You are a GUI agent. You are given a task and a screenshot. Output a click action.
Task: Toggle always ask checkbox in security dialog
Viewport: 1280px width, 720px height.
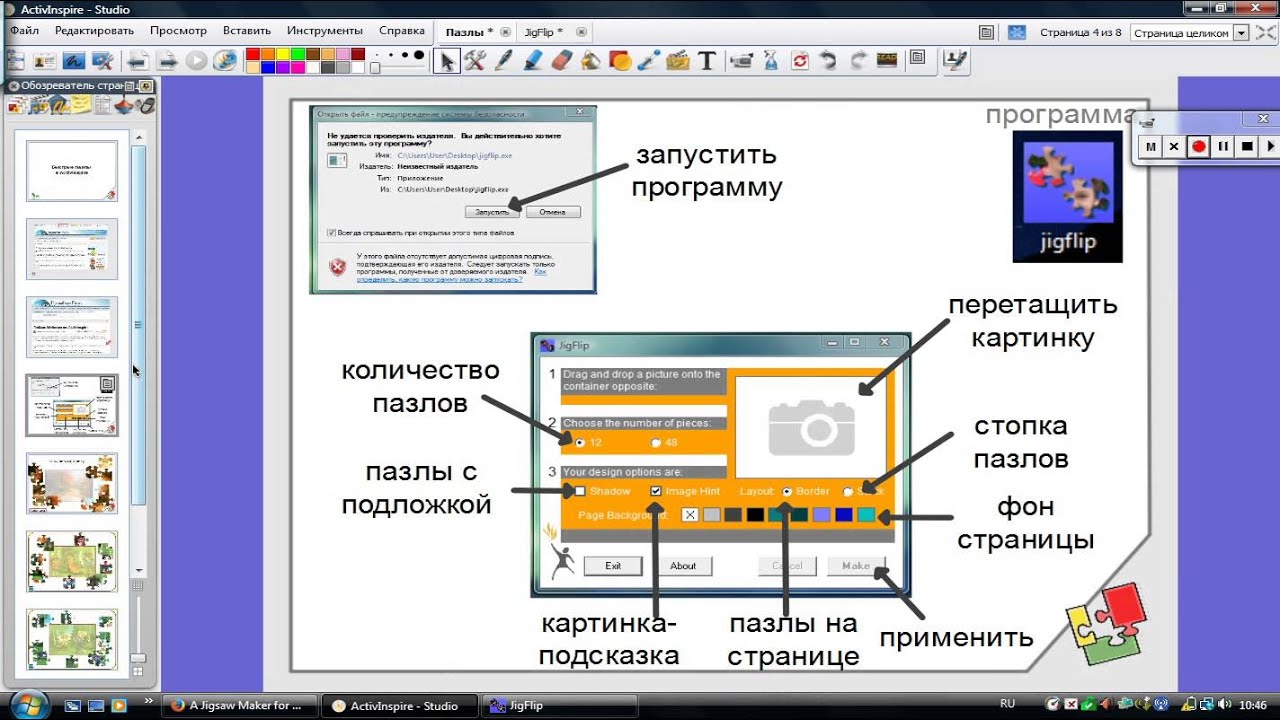332,232
